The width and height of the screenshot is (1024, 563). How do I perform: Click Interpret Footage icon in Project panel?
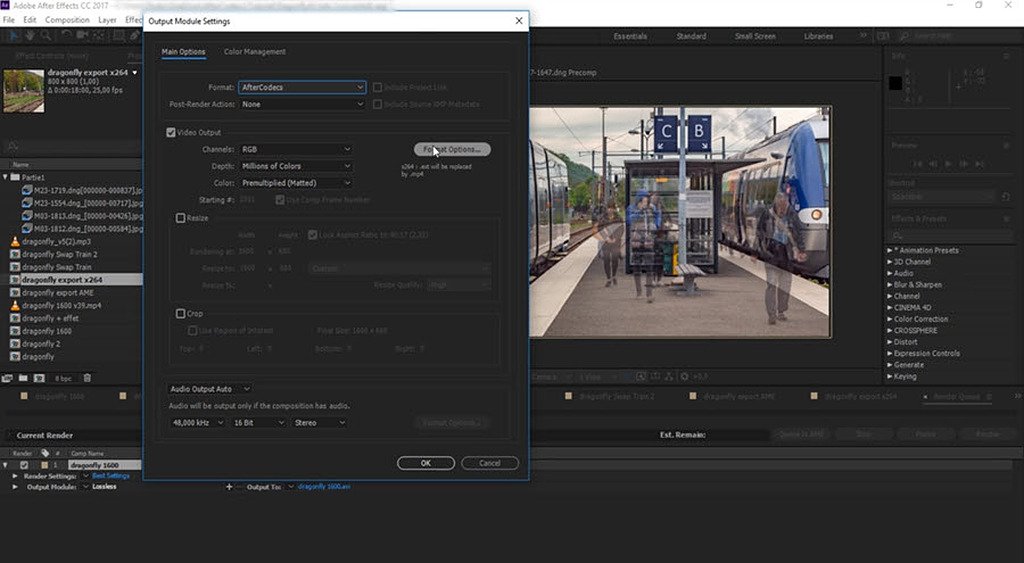(7, 378)
